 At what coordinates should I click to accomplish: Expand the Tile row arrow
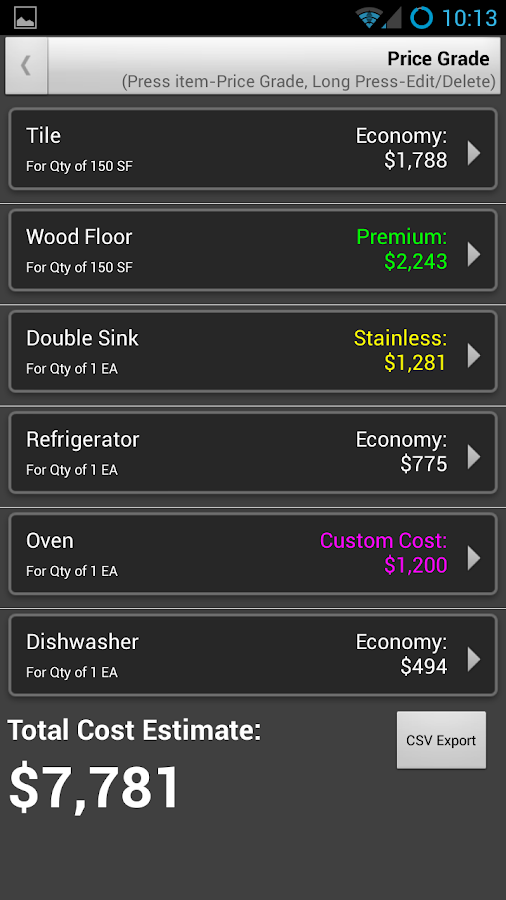pyautogui.click(x=474, y=153)
